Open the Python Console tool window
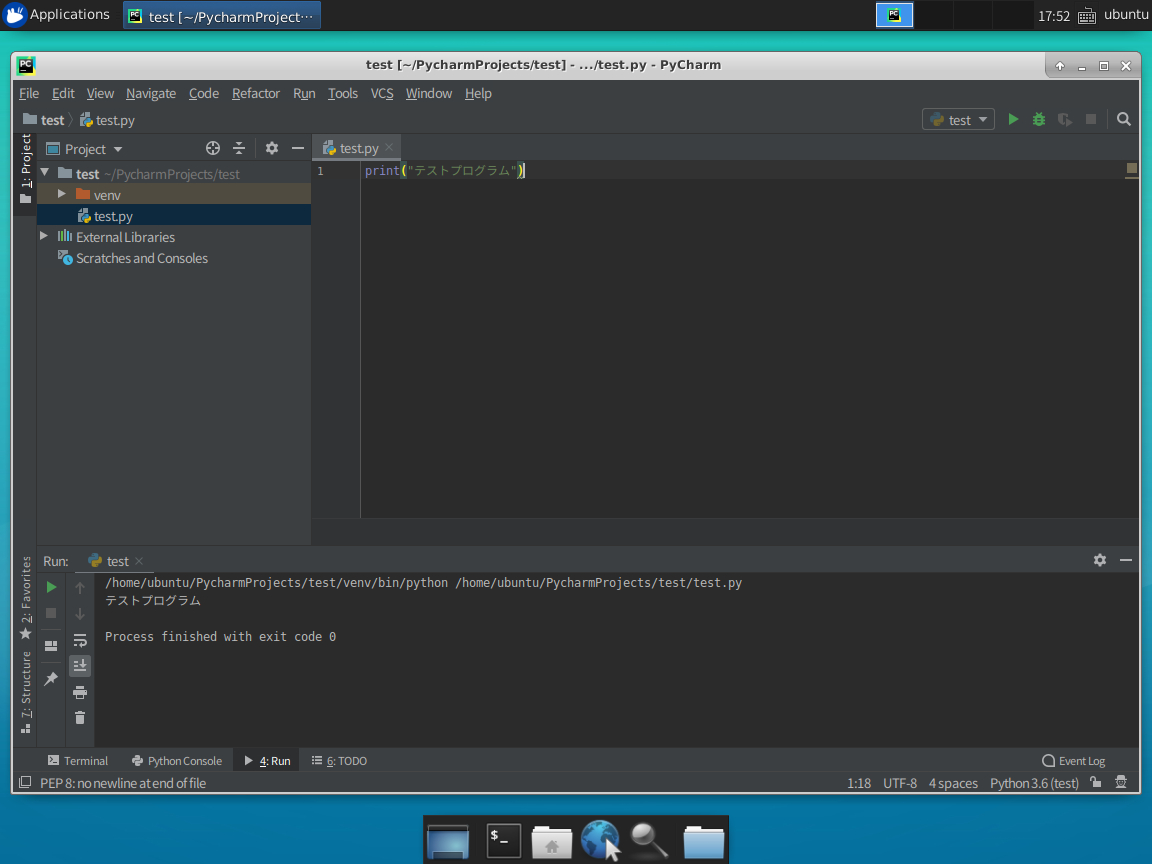The height and width of the screenshot is (864, 1152). tap(176, 760)
